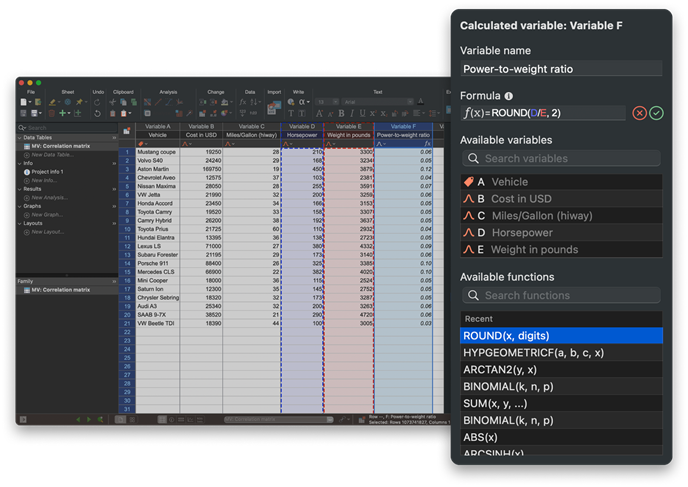This screenshot has height=487, width=688.
Task: Click New Analysis link
Action: click(x=48, y=197)
